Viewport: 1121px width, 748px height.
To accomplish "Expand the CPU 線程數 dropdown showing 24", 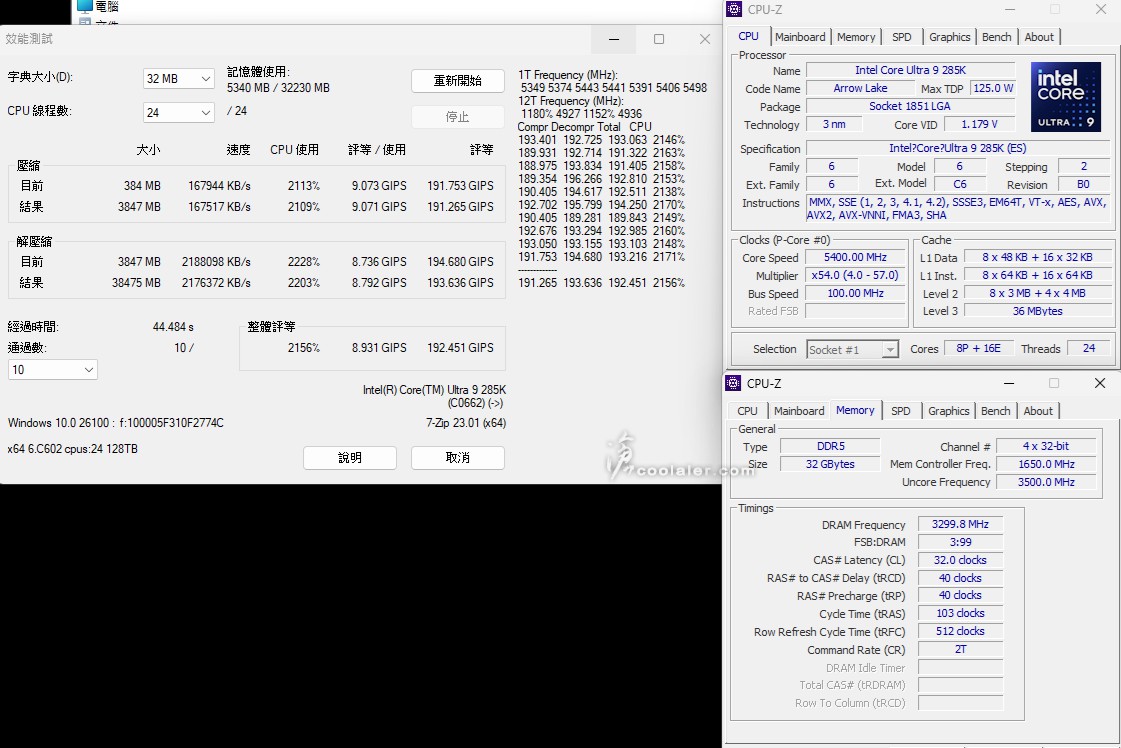I will point(179,113).
